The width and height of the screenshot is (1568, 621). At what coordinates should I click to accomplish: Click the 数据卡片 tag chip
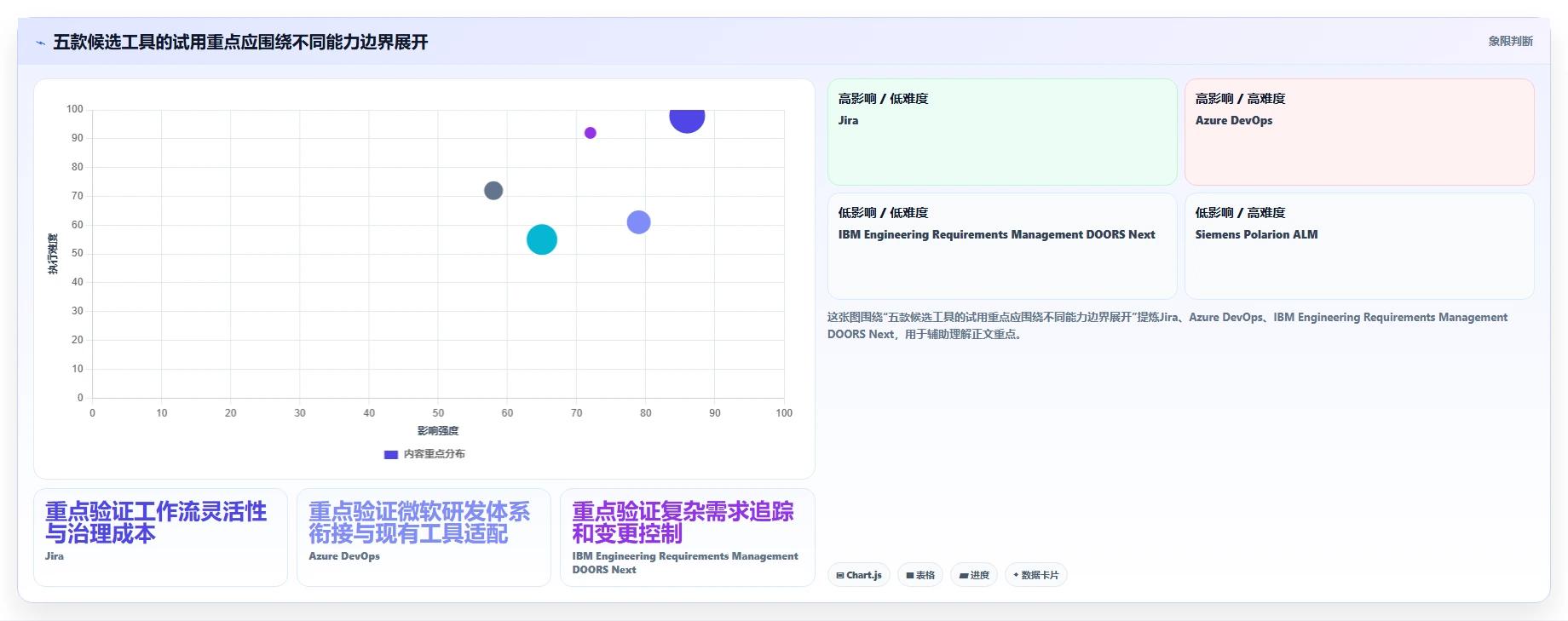point(1036,575)
